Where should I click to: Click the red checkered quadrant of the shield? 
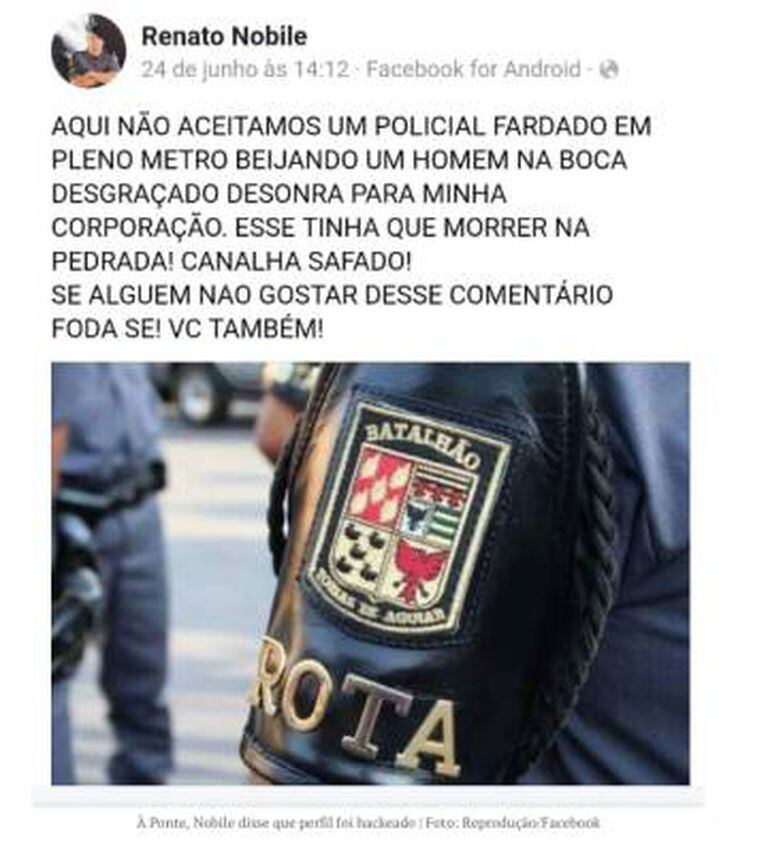377,483
